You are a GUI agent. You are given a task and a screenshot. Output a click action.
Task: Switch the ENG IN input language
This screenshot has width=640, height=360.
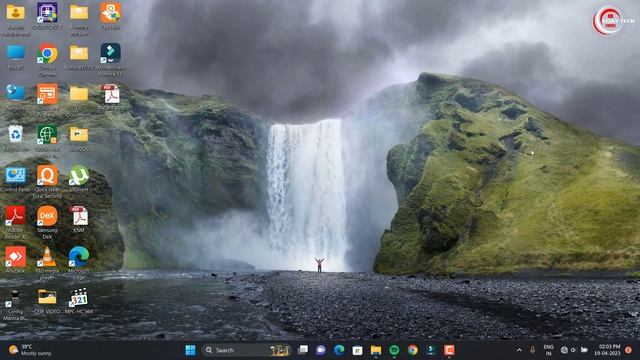coord(549,350)
